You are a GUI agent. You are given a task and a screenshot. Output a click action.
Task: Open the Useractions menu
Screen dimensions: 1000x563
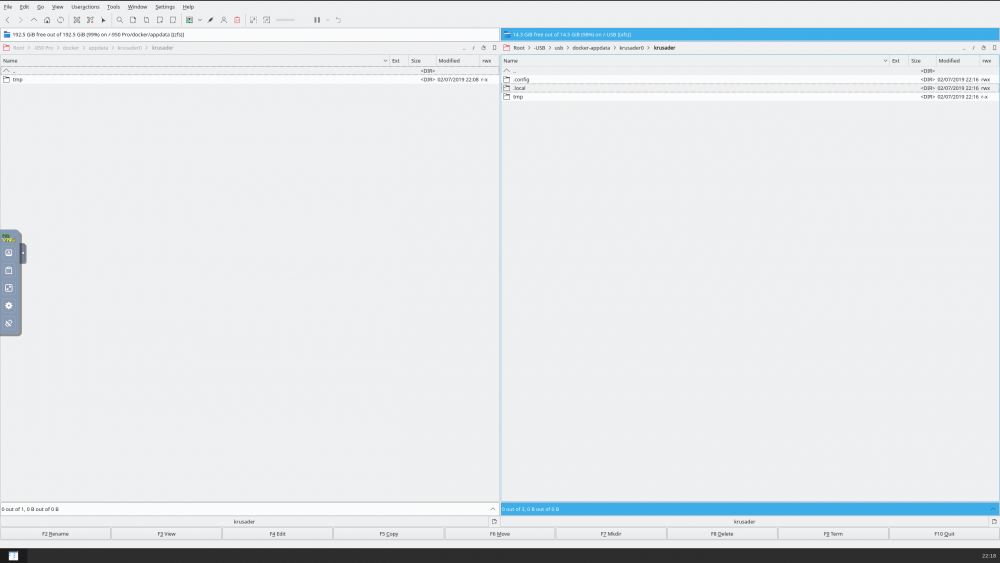coord(85,7)
